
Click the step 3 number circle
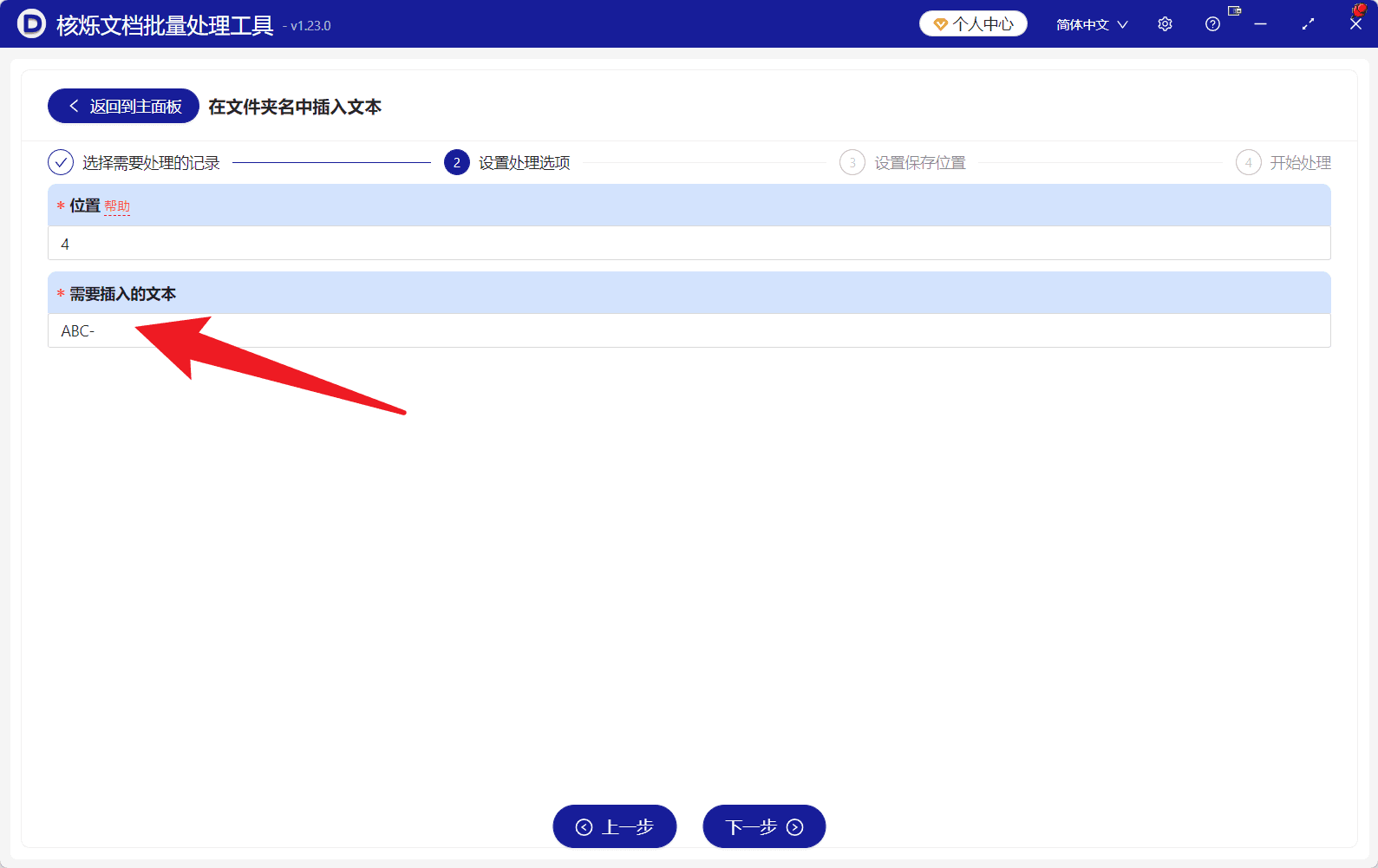(852, 162)
